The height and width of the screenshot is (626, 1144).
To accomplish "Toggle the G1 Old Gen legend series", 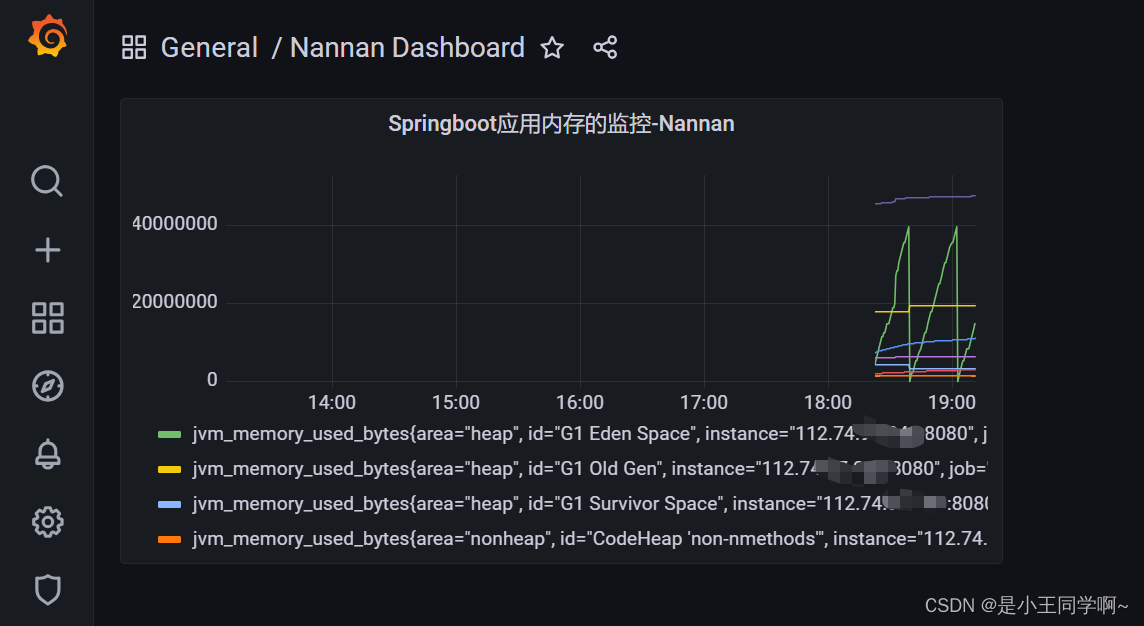I will click(x=589, y=469).
